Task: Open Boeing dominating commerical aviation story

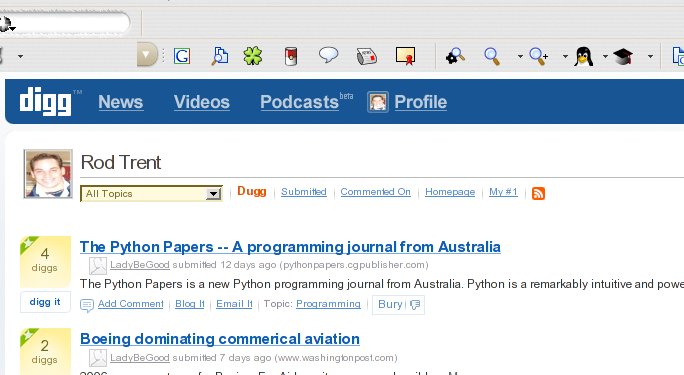Action: [x=220, y=339]
